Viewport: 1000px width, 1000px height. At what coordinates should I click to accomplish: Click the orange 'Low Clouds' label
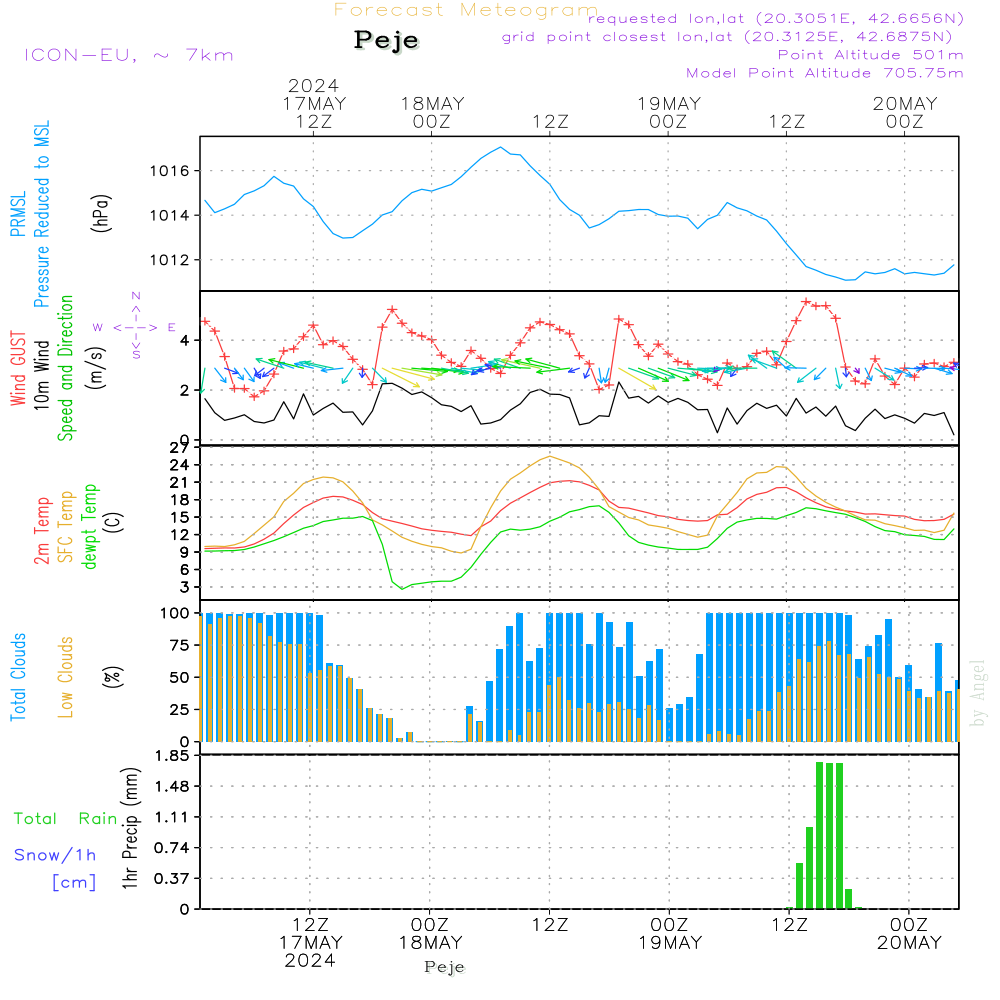coord(66,677)
